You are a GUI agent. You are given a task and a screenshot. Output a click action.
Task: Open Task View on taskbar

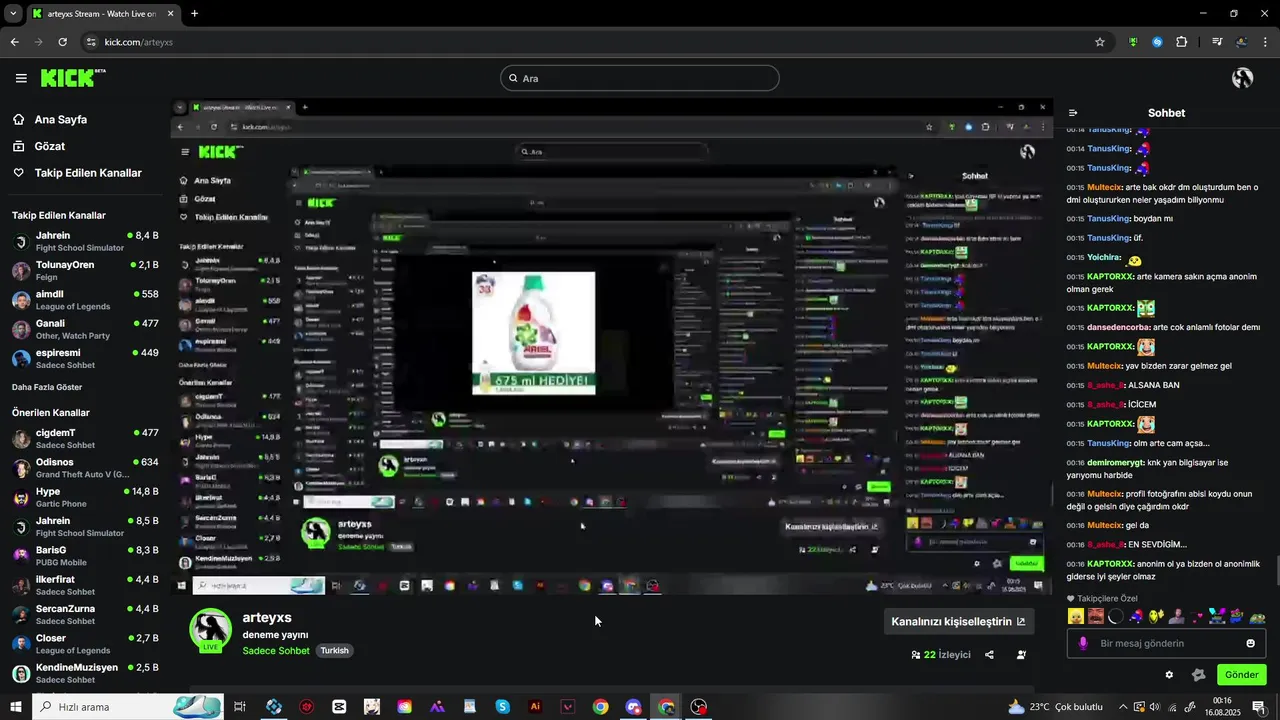[x=240, y=707]
